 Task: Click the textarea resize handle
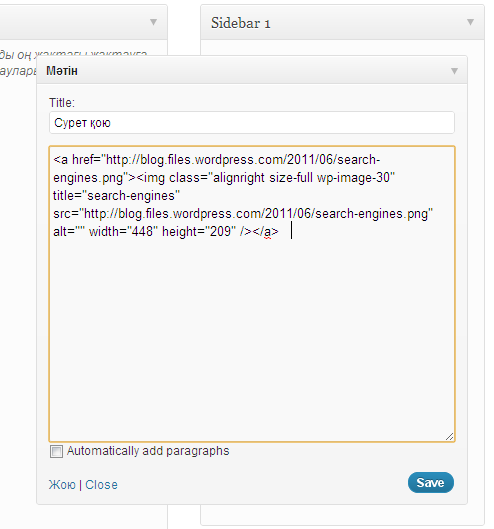tap(449, 437)
